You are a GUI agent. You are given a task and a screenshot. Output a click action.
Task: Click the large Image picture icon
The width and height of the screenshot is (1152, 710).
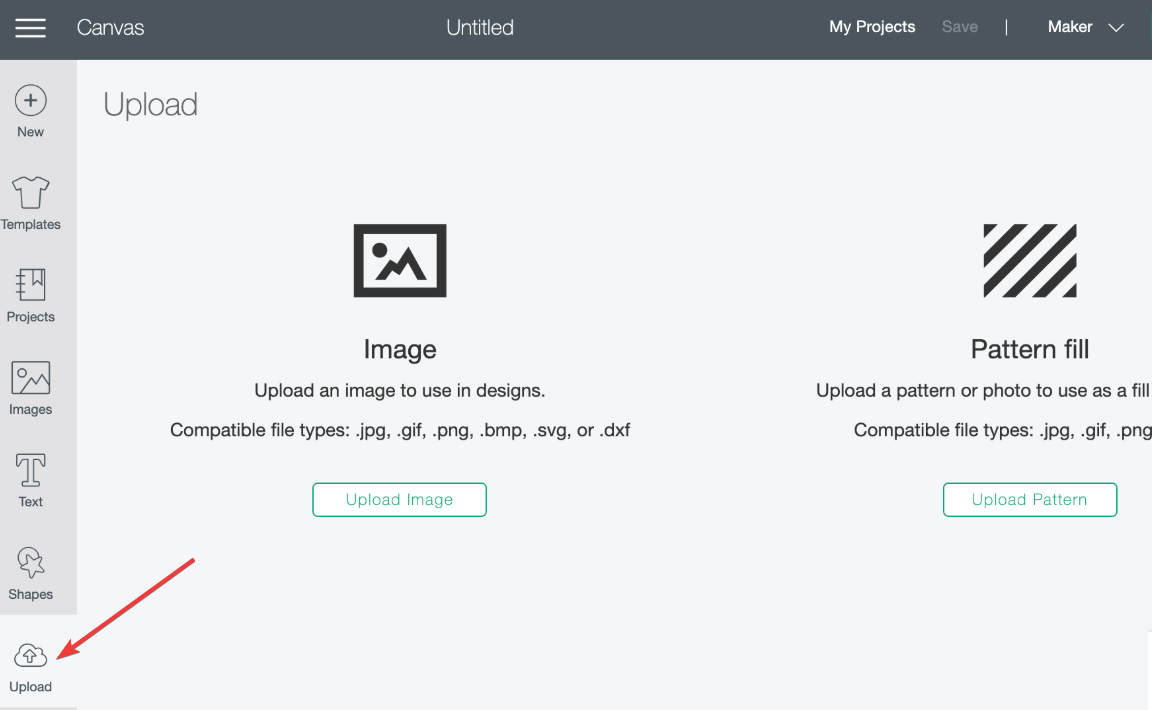tap(400, 261)
